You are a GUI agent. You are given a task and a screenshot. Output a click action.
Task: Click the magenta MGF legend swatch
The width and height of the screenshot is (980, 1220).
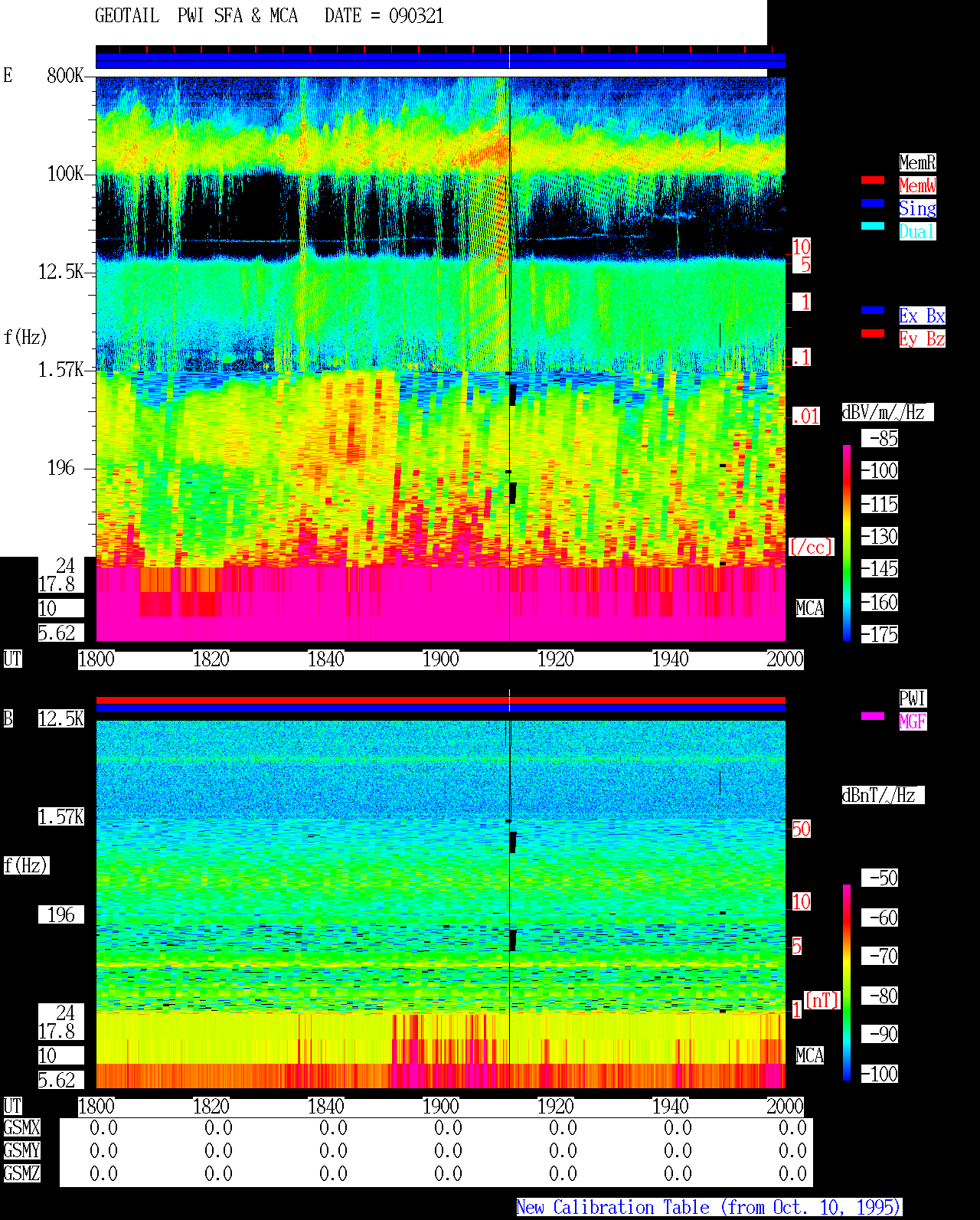[x=873, y=716]
